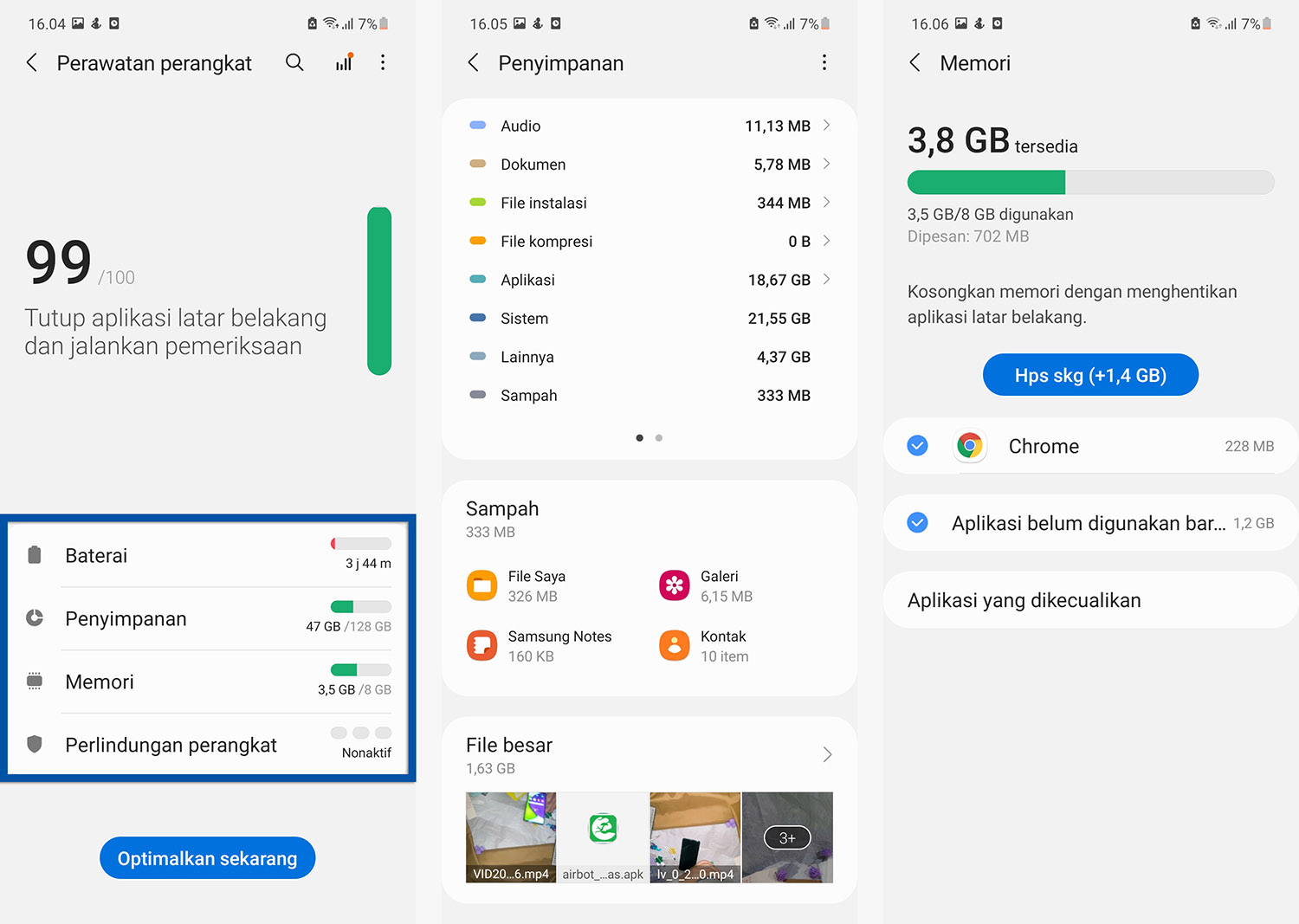The width and height of the screenshot is (1299, 924).
Task: Open three-dot menu on Penyimpanan screen
Action: (x=824, y=62)
